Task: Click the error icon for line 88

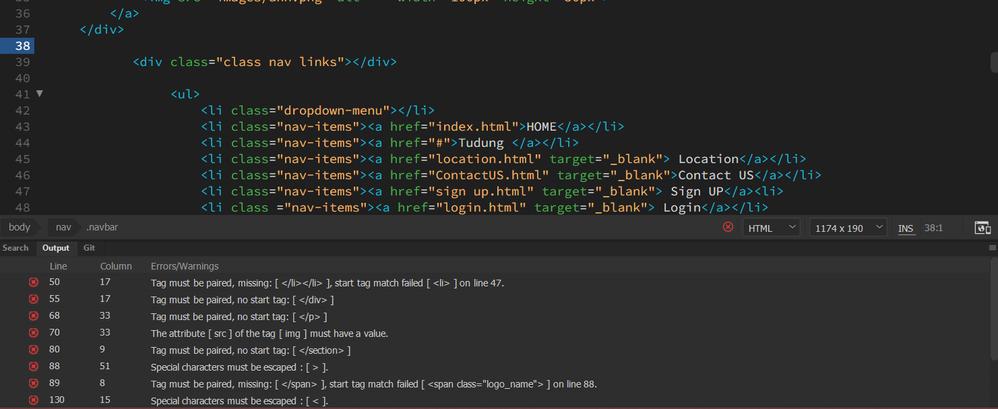Action: click(33, 367)
